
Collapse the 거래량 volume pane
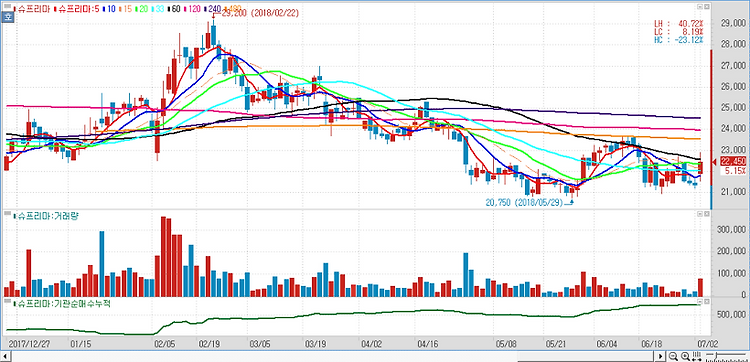click(700, 214)
